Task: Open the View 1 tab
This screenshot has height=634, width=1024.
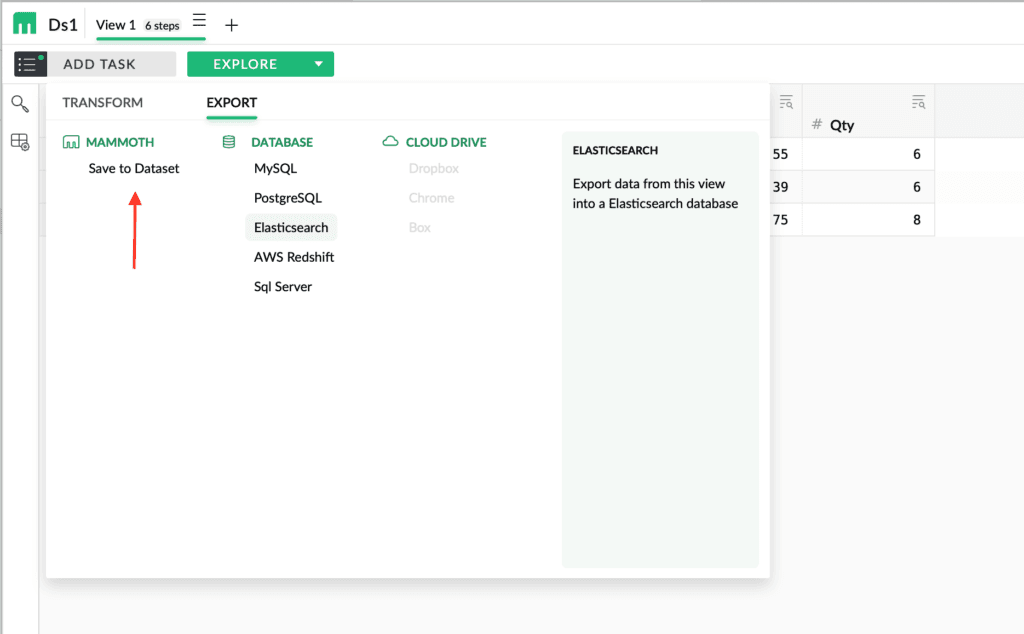Action: [x=116, y=25]
